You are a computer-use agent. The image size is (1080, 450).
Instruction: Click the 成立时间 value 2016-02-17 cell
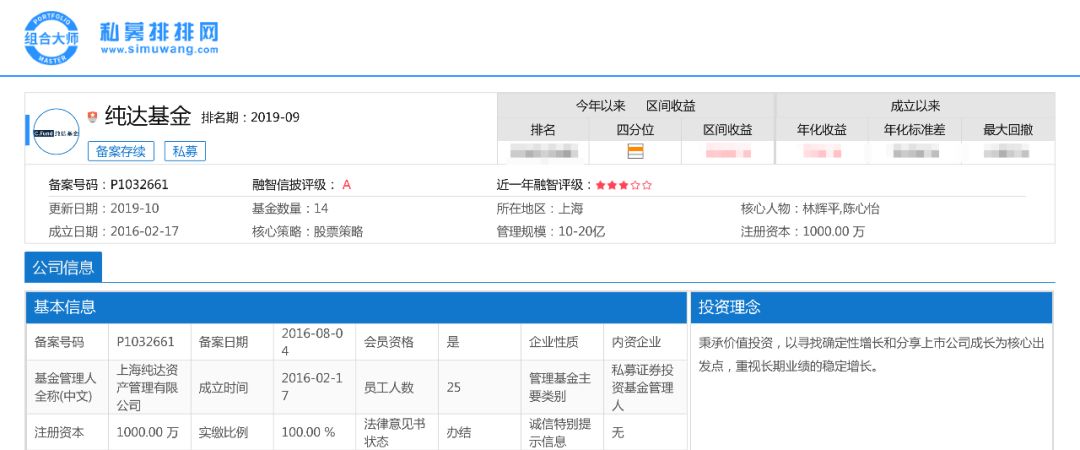click(314, 387)
